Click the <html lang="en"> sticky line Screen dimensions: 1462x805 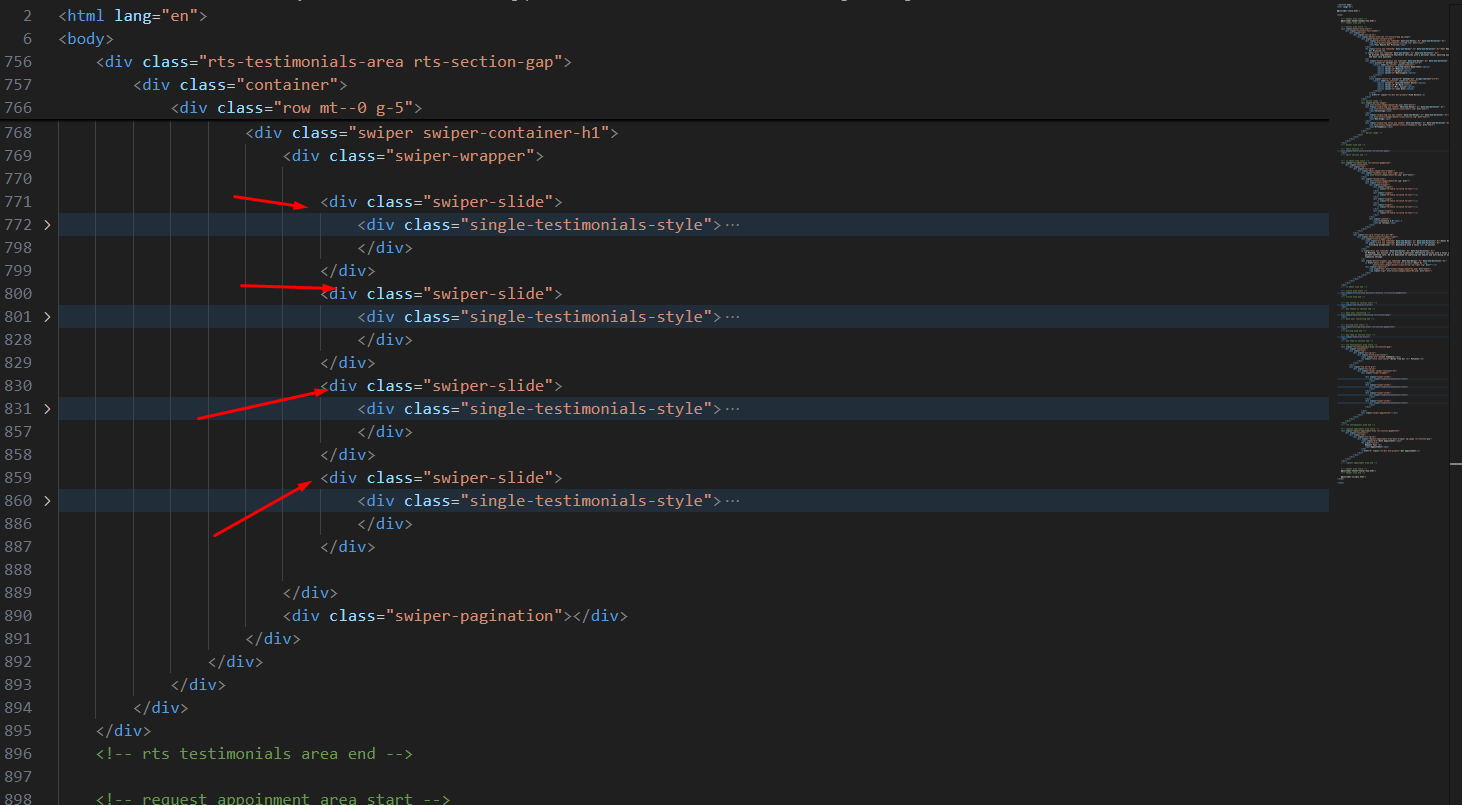click(132, 16)
